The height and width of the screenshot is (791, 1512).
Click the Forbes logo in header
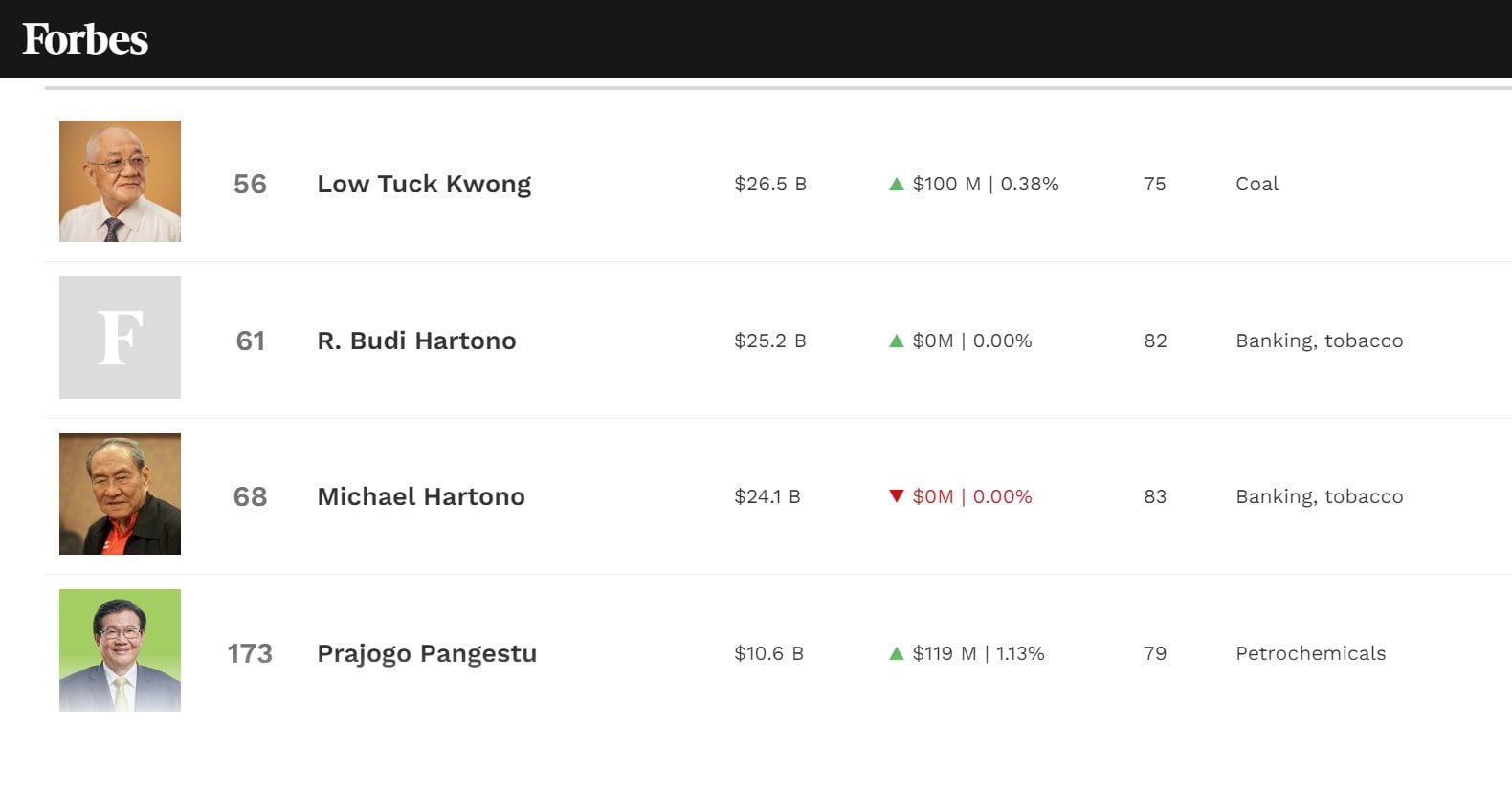[85, 39]
